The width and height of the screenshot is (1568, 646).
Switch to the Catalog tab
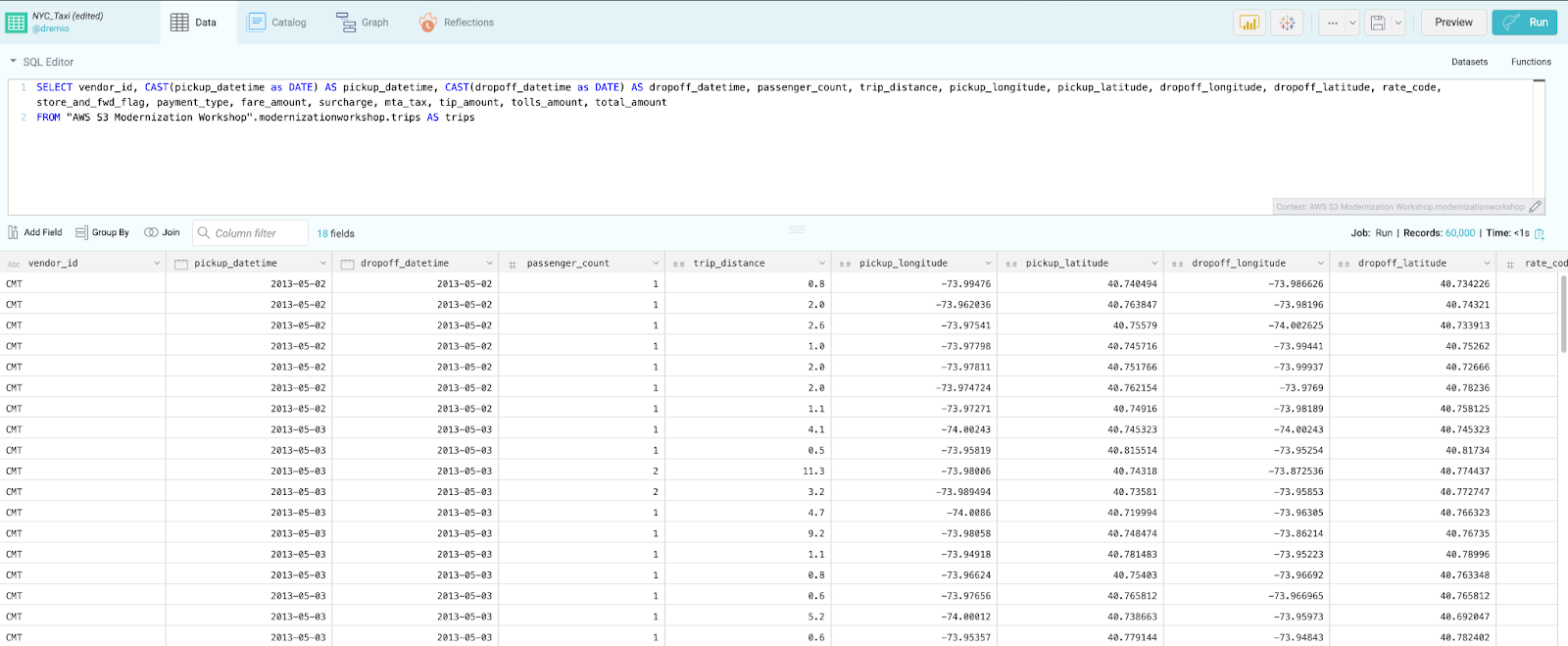click(x=277, y=23)
